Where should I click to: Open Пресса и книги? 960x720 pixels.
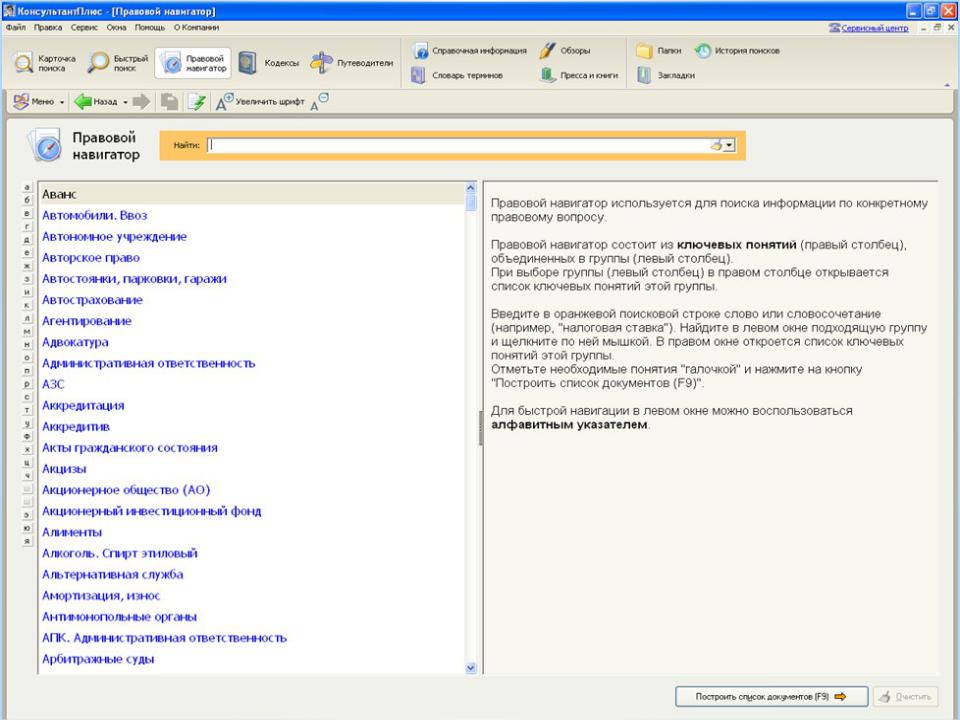pyautogui.click(x=579, y=75)
